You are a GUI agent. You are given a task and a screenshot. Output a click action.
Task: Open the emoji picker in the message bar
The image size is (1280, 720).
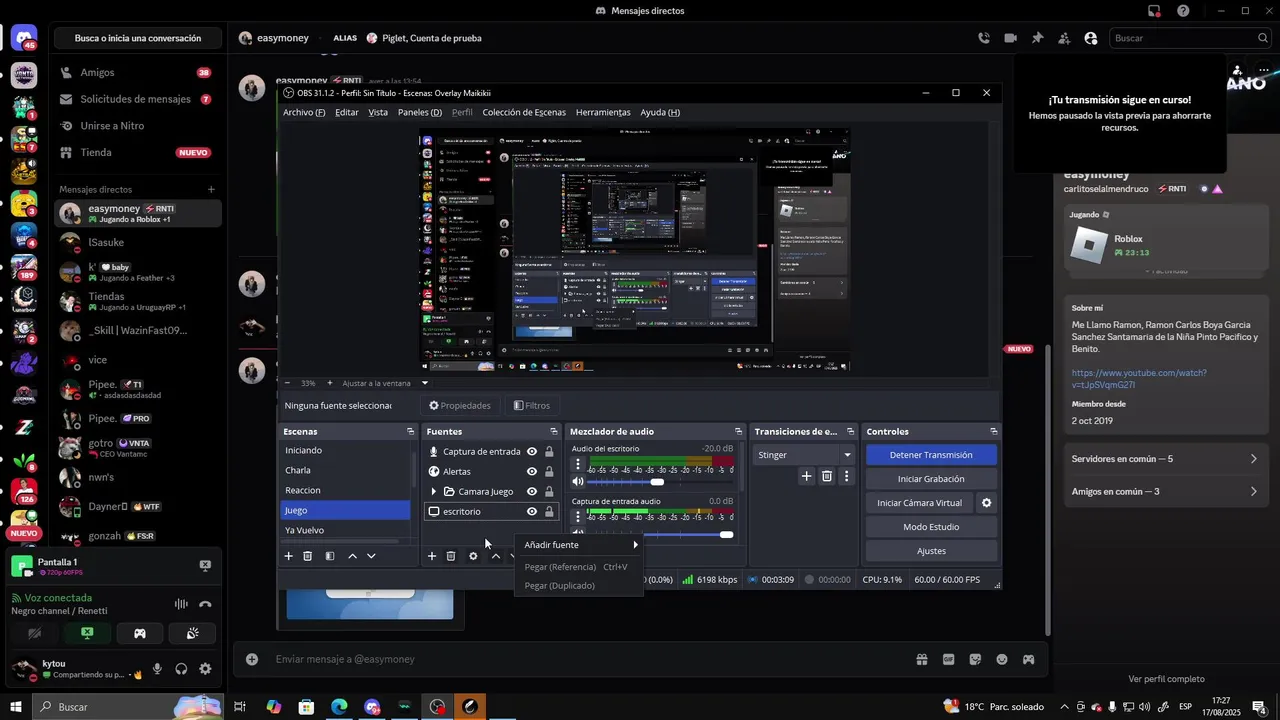[1002, 659]
